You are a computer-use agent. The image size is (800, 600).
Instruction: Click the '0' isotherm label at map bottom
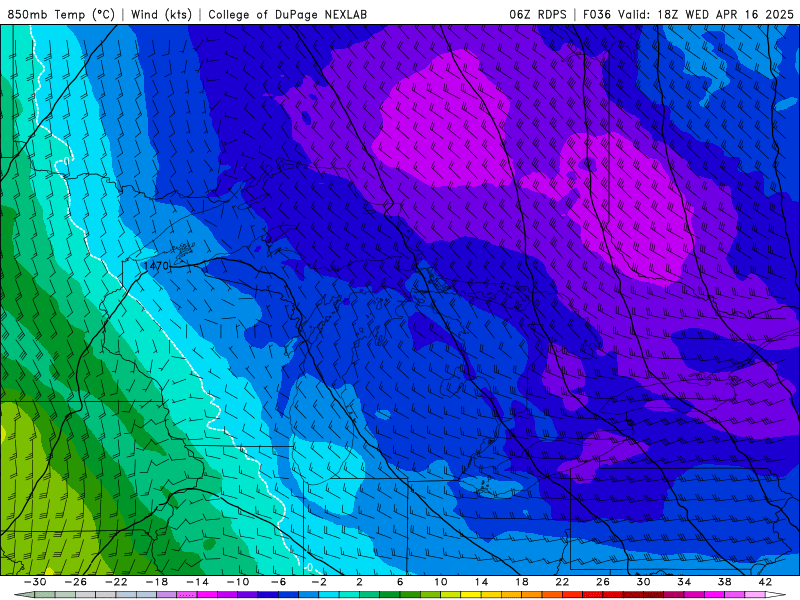[x=310, y=567]
